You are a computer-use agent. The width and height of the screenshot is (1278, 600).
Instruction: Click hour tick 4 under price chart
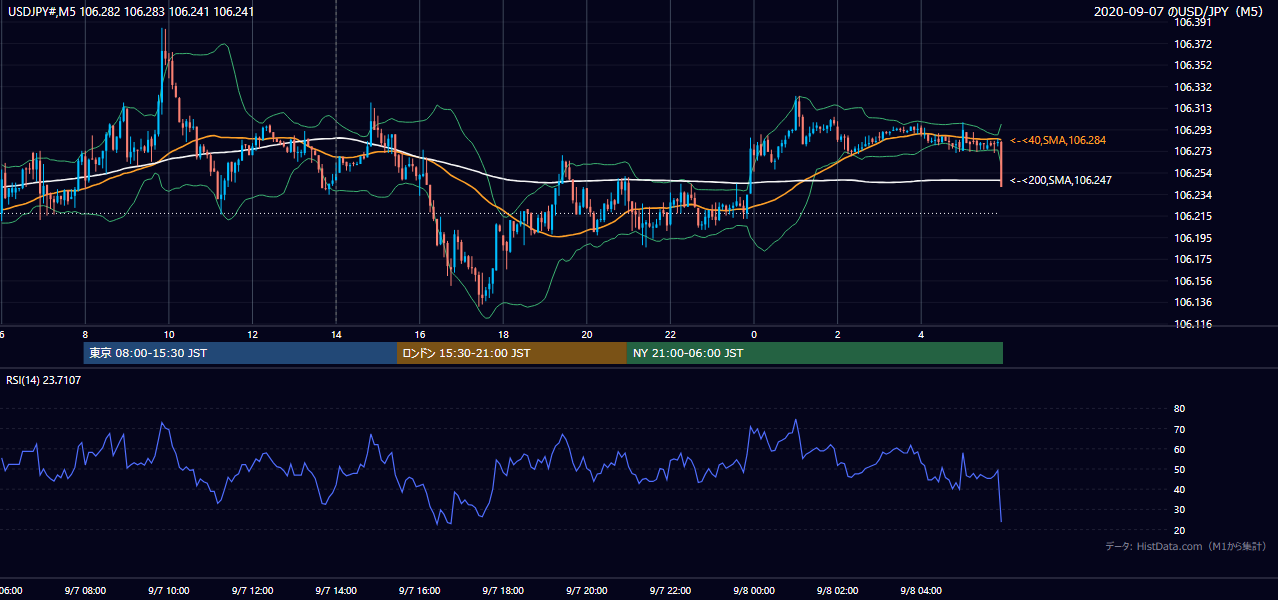point(921,334)
